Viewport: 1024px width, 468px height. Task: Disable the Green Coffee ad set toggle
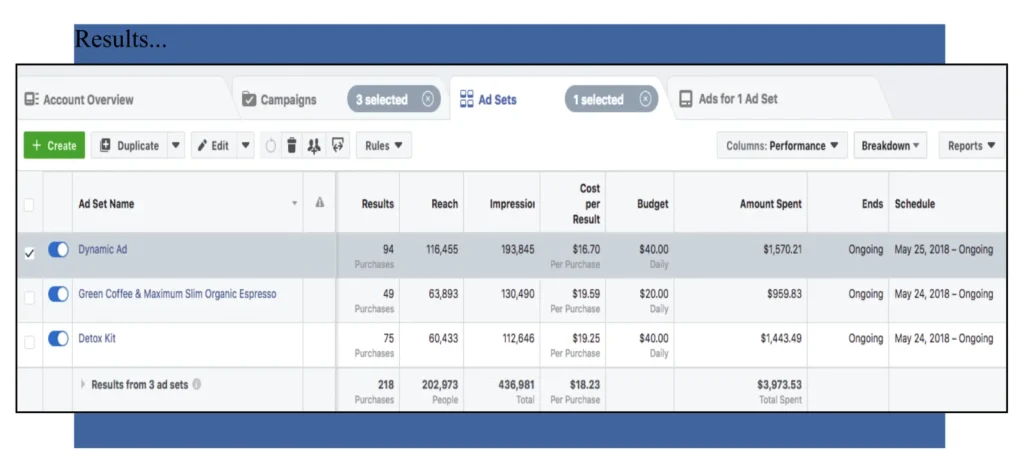[x=58, y=295]
